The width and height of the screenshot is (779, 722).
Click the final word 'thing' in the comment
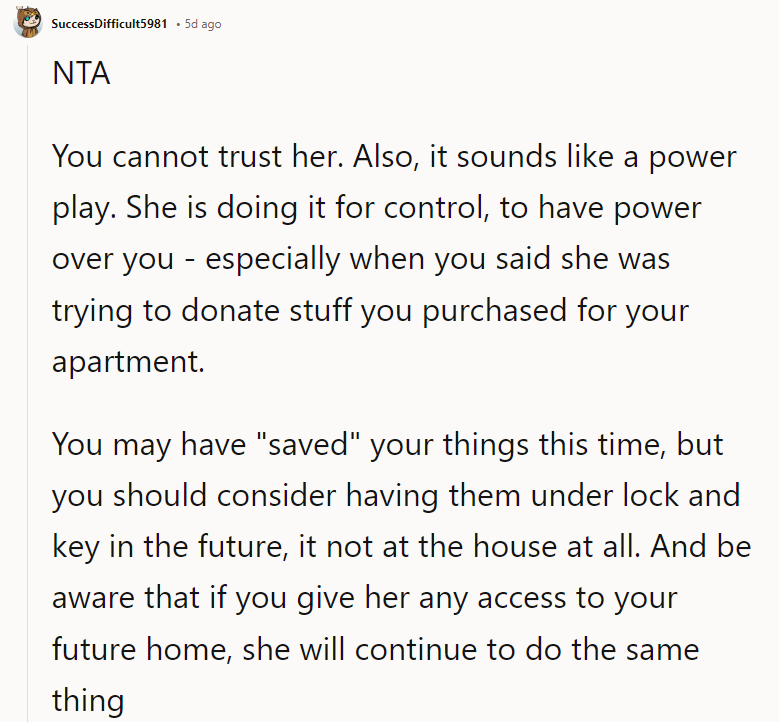[88, 700]
